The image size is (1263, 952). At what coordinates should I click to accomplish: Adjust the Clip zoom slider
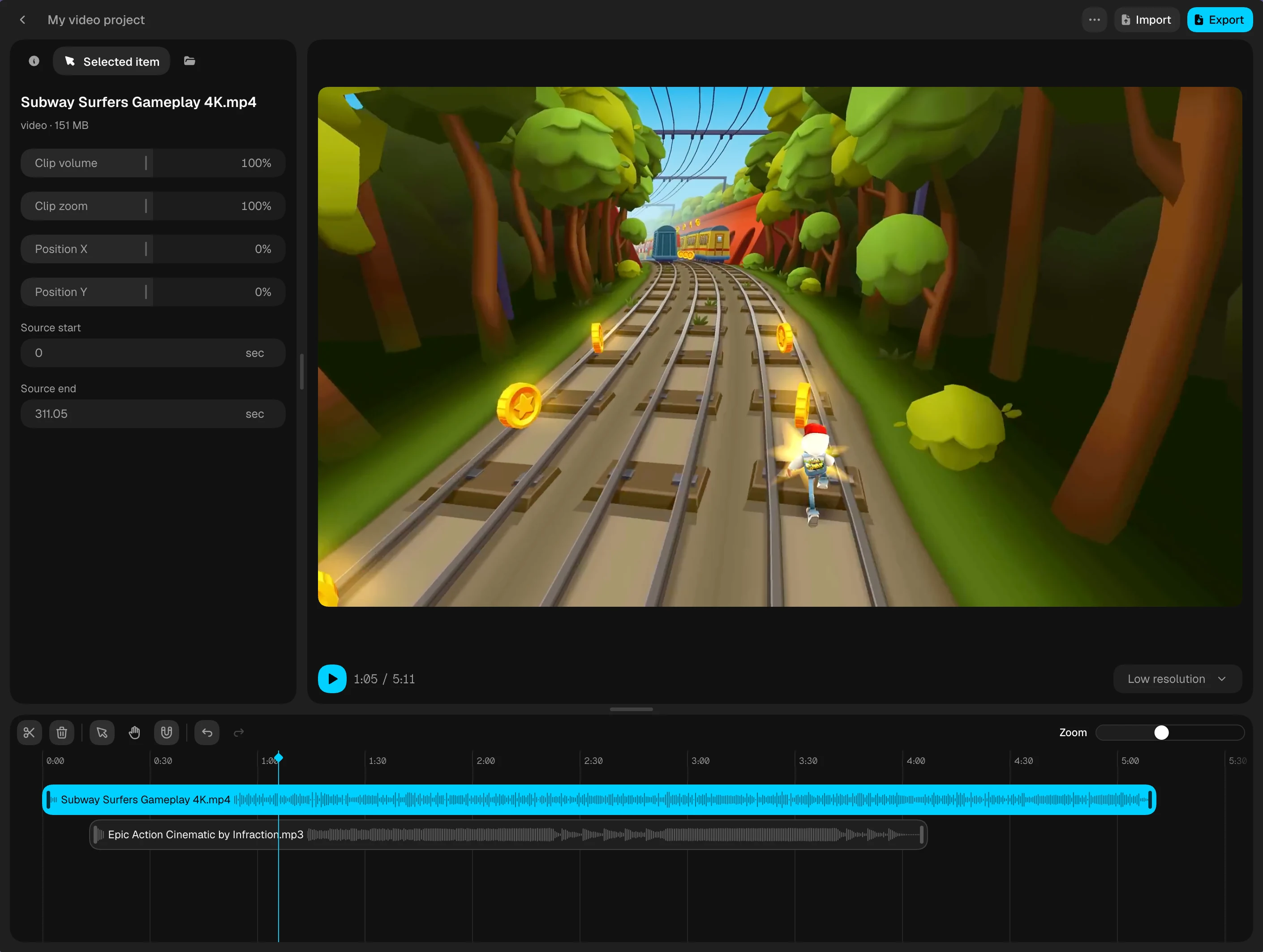153,206
